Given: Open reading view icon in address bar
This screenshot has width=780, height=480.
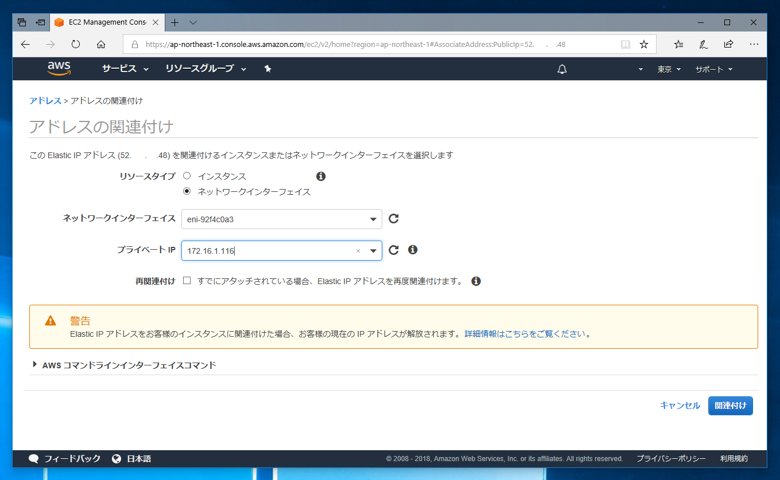Looking at the screenshot, I should (625, 44).
